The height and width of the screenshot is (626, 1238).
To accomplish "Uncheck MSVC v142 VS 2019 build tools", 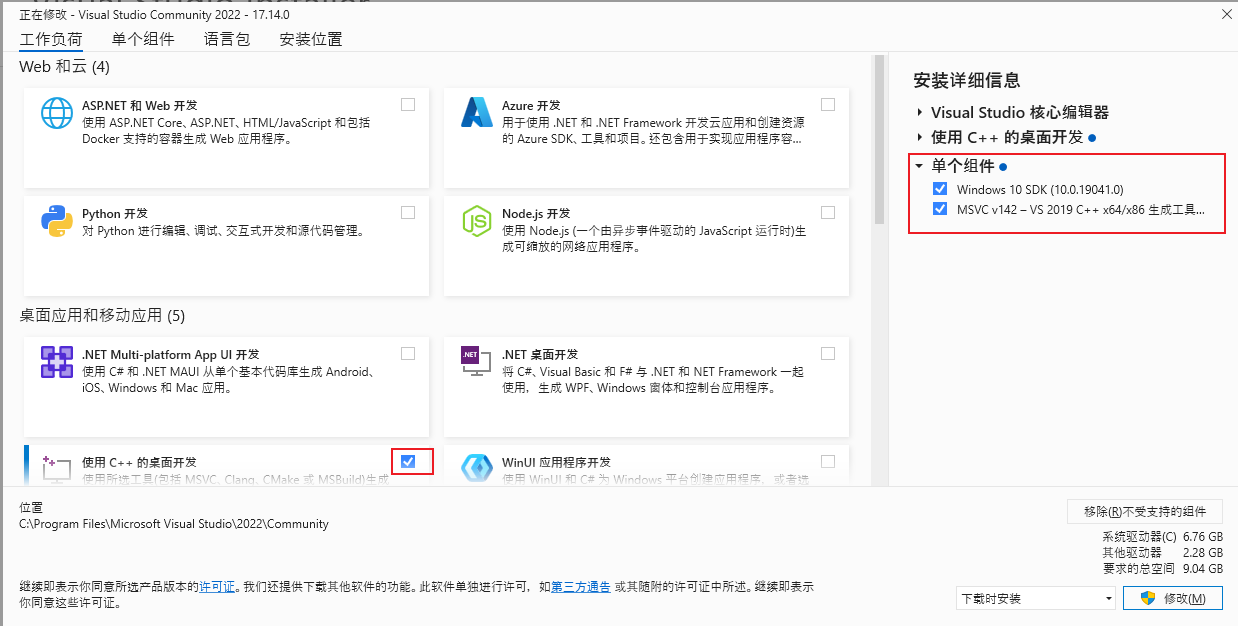I will tap(940, 210).
